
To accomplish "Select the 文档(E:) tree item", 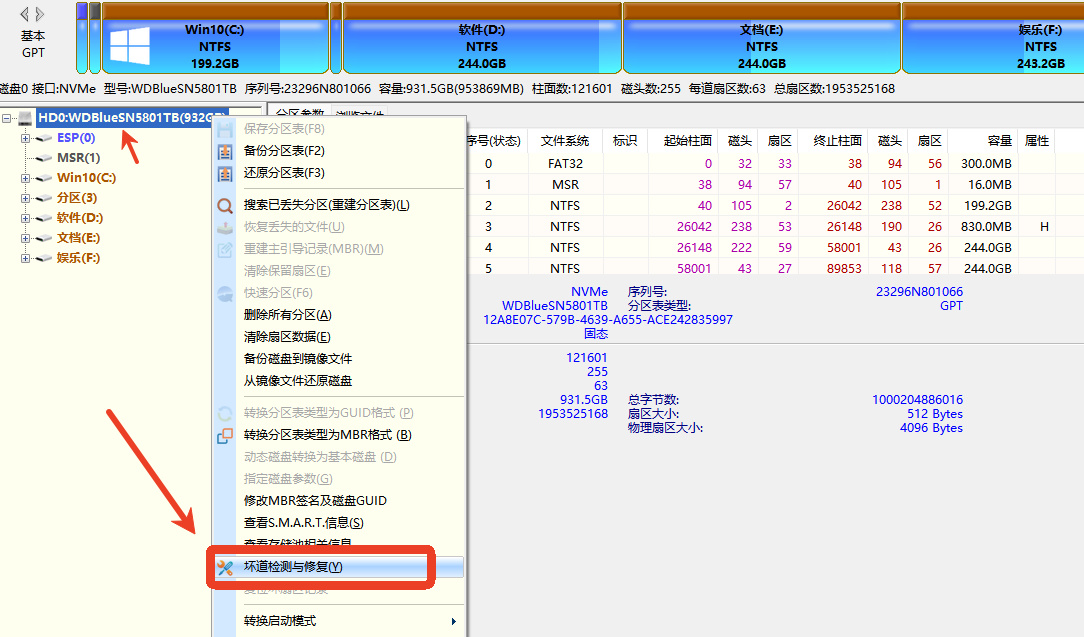I will point(78,238).
